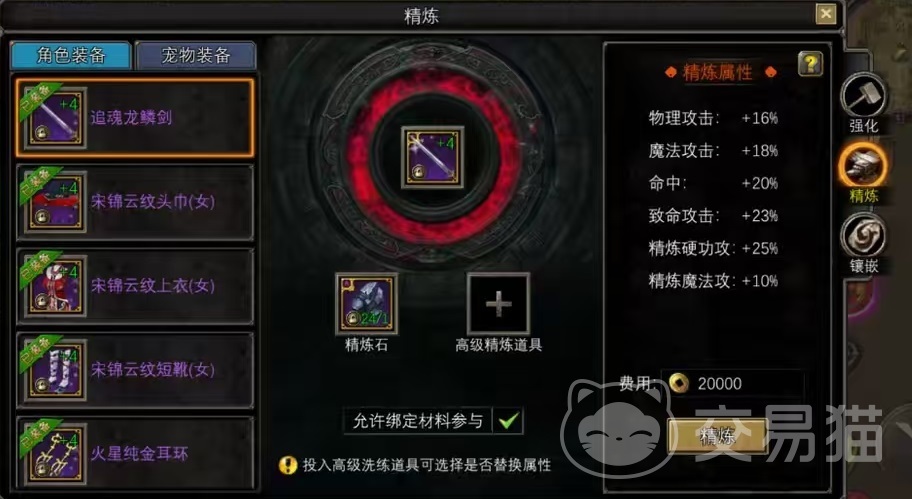Screen dimensions: 912x499
Task: Switch to the 宠物装备 tab
Action: (195, 56)
